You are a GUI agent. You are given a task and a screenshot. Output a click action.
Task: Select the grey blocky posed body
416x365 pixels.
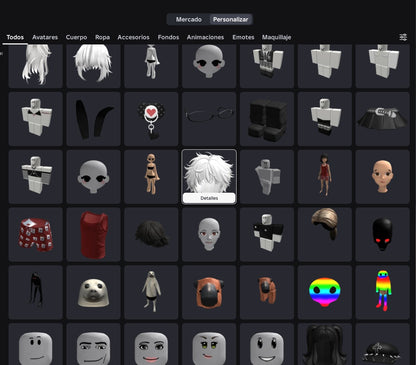(267, 177)
